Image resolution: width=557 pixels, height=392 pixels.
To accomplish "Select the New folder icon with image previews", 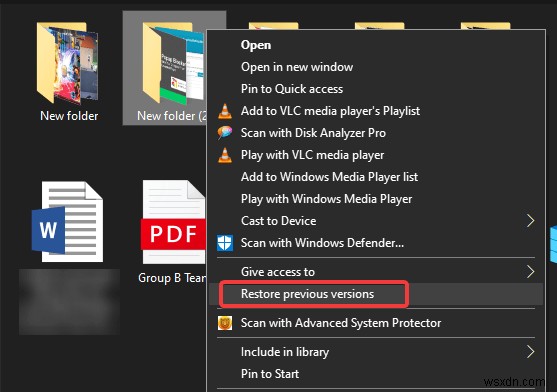I will (67, 63).
